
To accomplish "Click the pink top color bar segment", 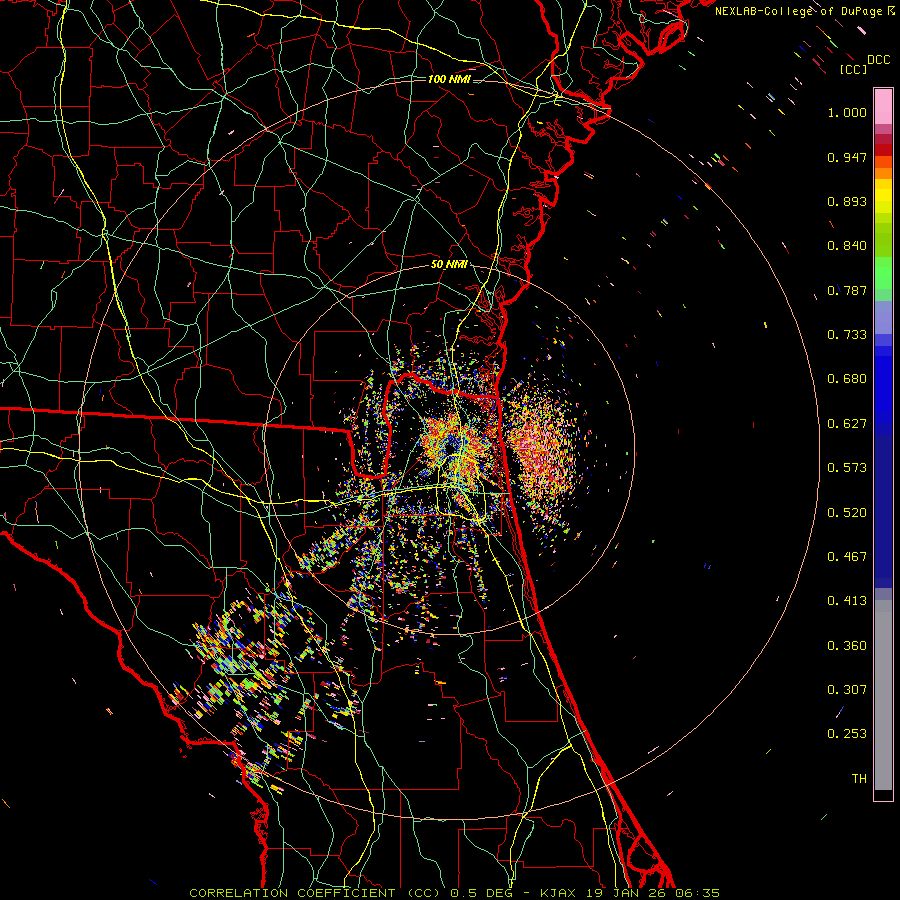I will (x=883, y=107).
